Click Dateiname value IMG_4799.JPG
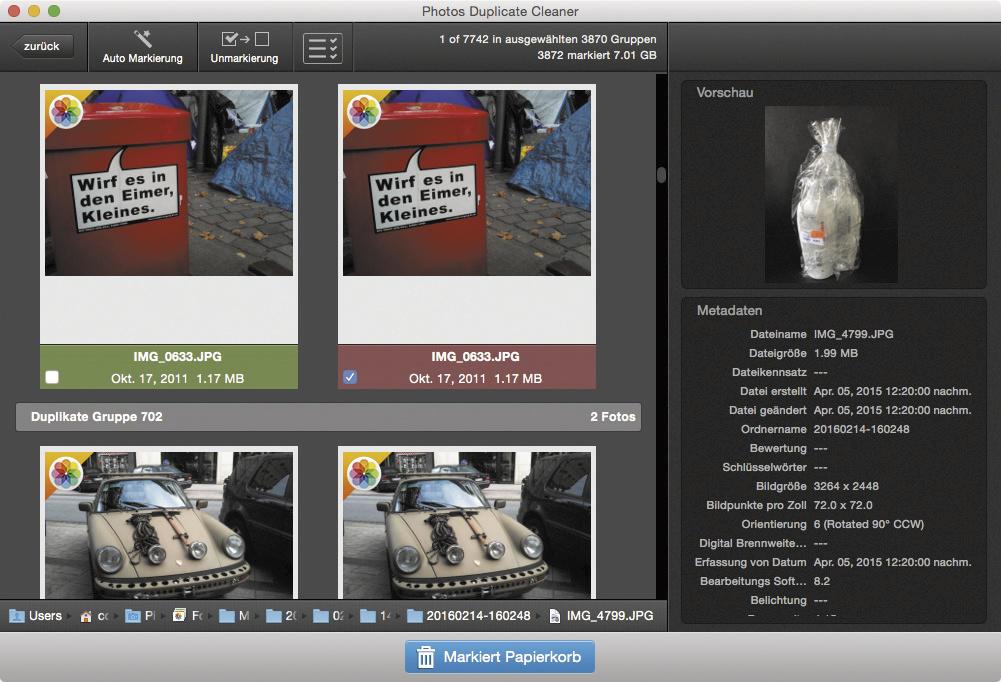The height and width of the screenshot is (682, 1001). [854, 334]
